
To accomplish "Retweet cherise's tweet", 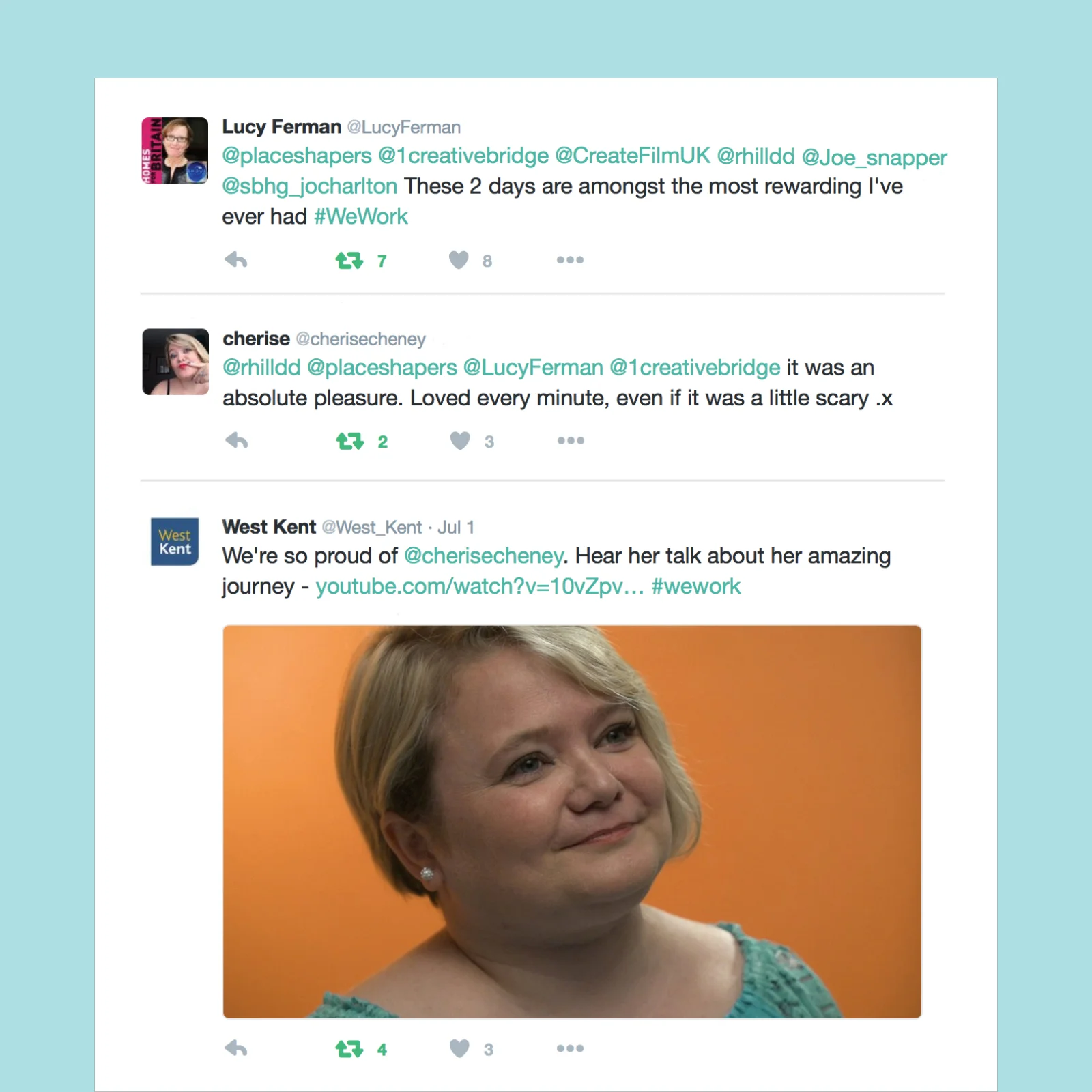I will coord(350,441).
